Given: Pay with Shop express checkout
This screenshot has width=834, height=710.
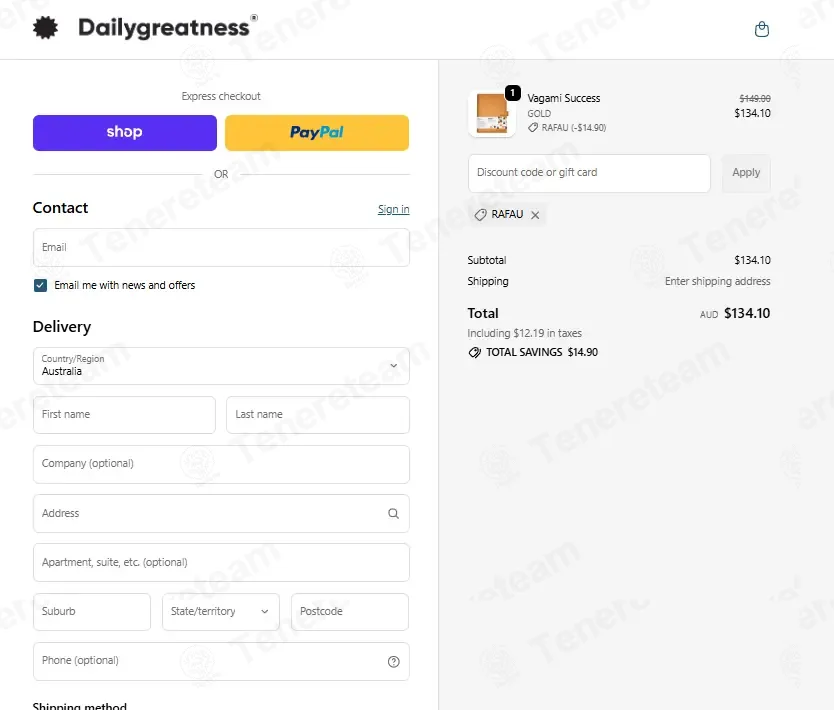Looking at the screenshot, I should (125, 132).
